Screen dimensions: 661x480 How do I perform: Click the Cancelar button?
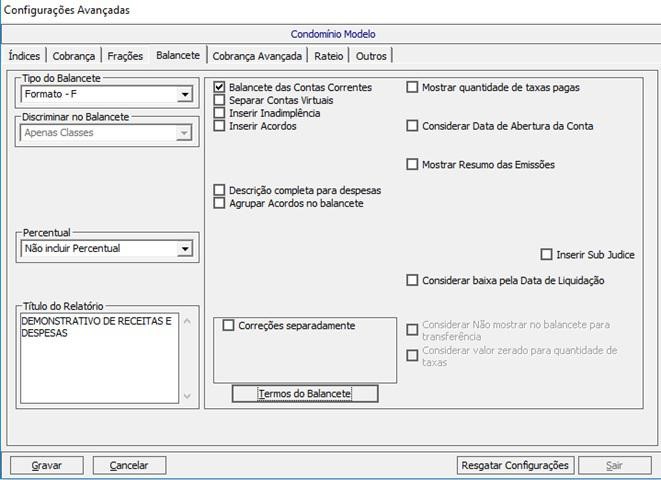(x=129, y=465)
